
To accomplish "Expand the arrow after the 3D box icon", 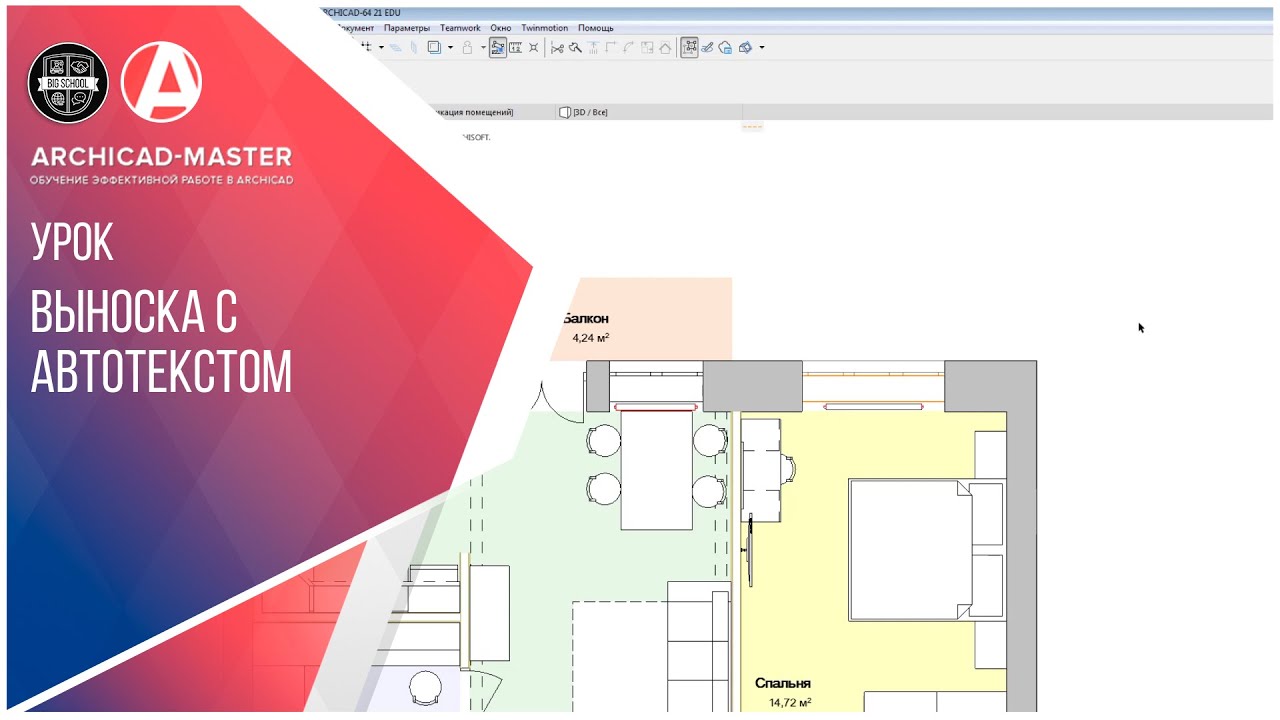I will coord(762,47).
